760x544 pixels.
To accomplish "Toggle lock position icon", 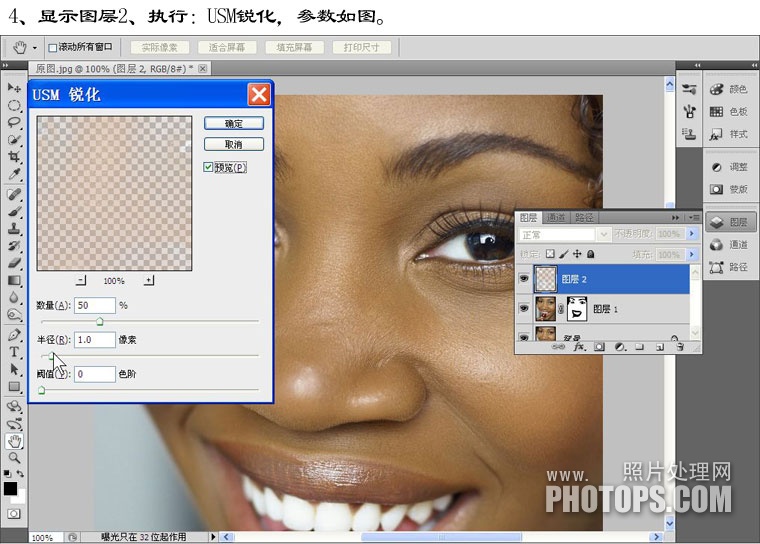I will [577, 254].
